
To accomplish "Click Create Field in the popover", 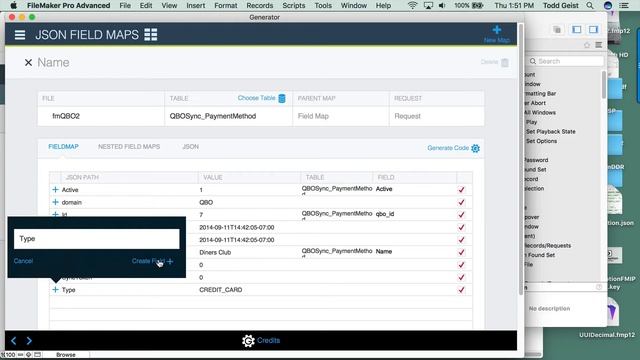I will pyautogui.click(x=152, y=261).
